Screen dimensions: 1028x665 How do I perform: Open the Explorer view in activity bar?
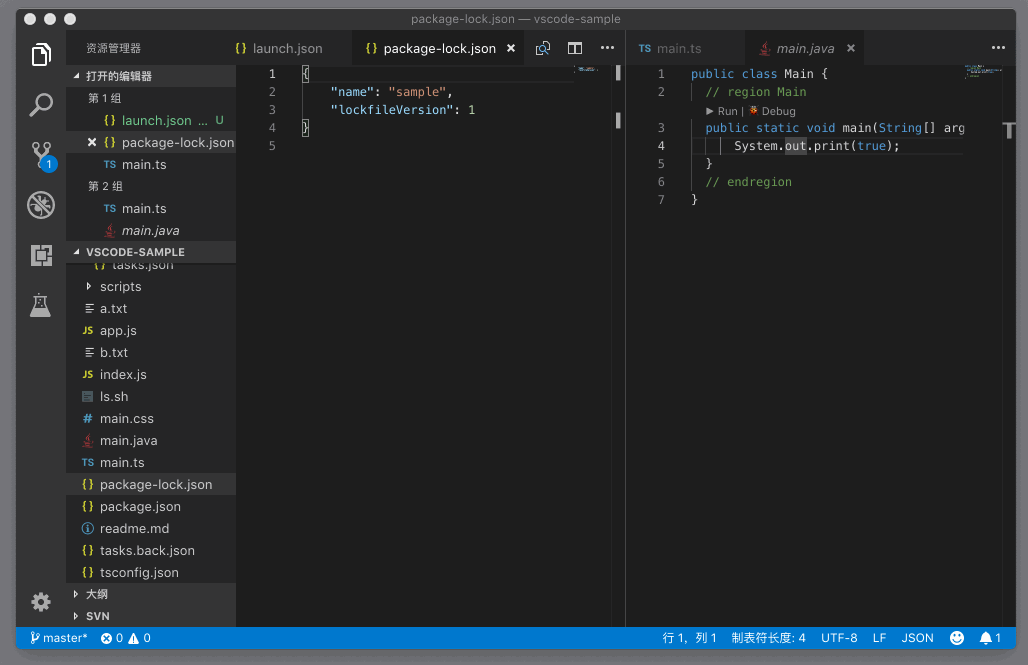click(41, 55)
